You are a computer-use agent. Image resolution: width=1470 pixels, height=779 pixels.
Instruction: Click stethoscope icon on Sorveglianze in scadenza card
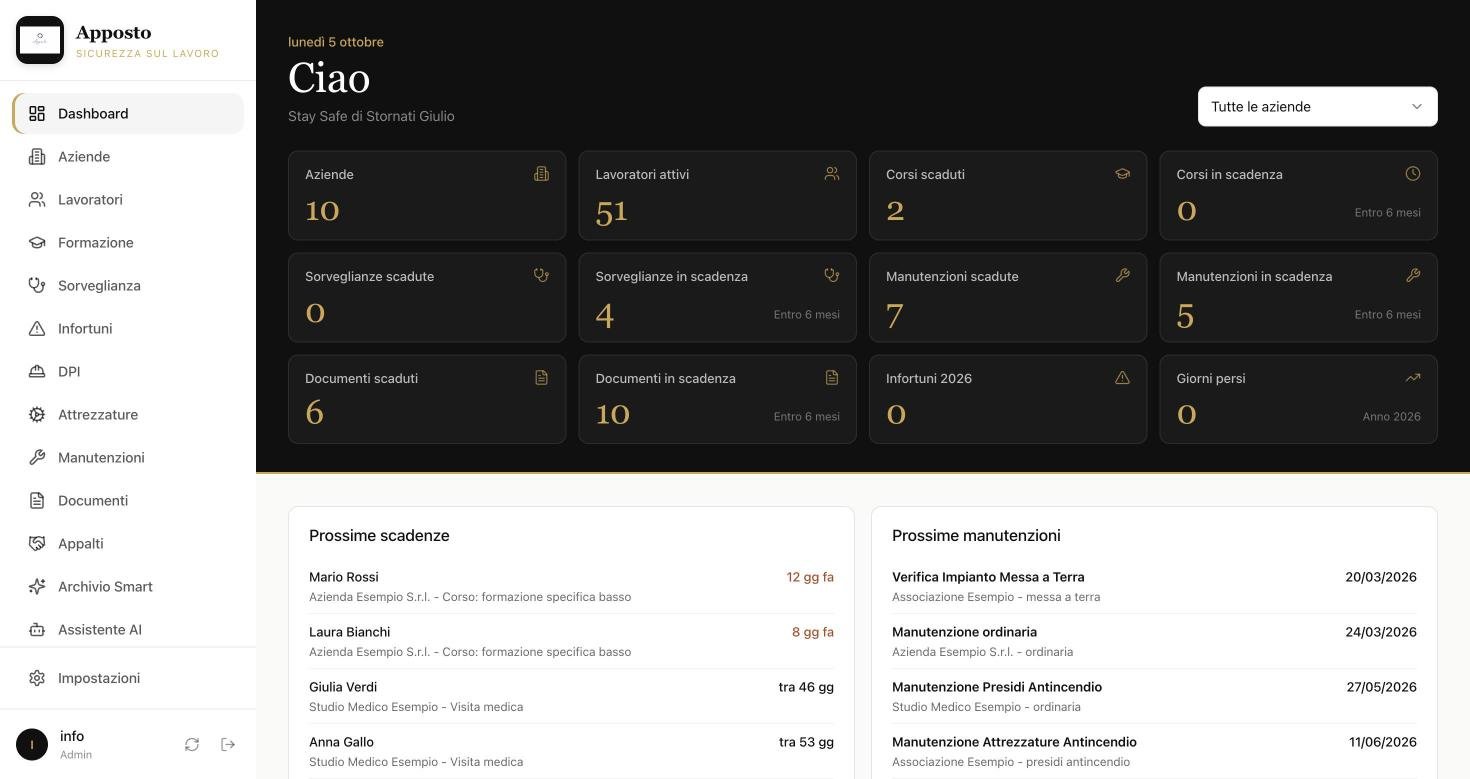pyautogui.click(x=832, y=276)
